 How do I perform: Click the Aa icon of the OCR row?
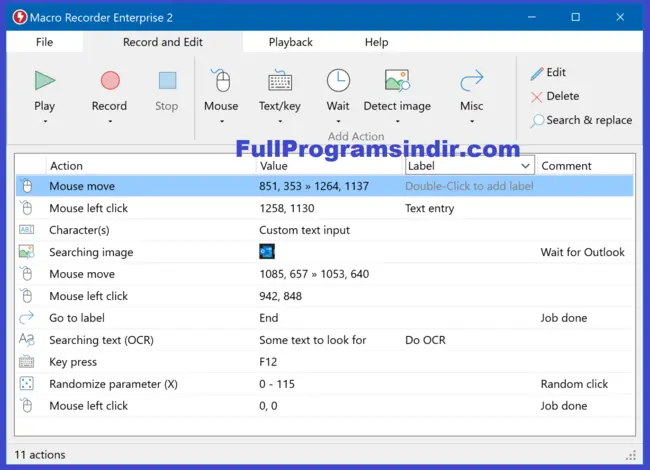[27, 339]
